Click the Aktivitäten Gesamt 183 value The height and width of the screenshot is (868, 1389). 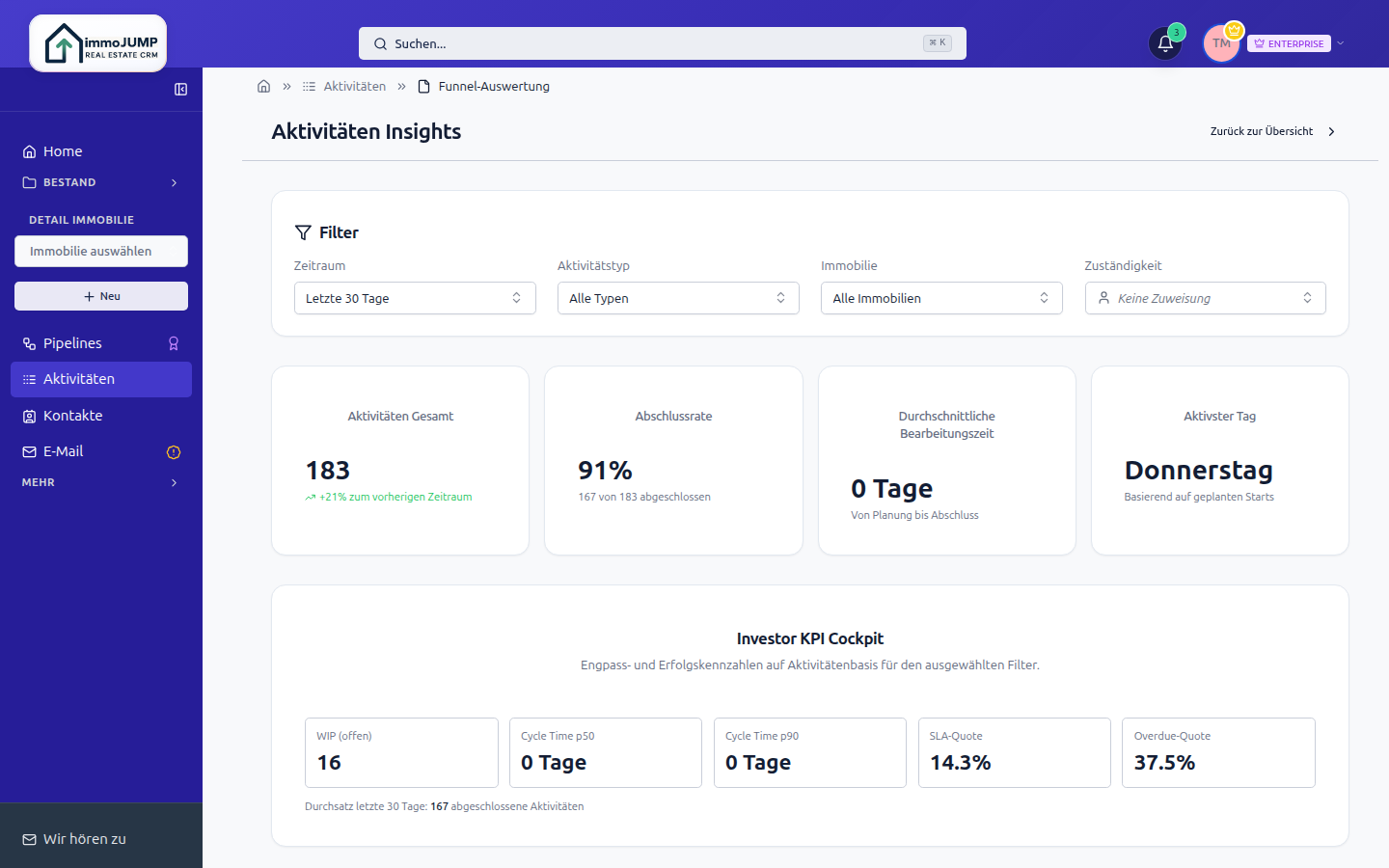pyautogui.click(x=328, y=471)
